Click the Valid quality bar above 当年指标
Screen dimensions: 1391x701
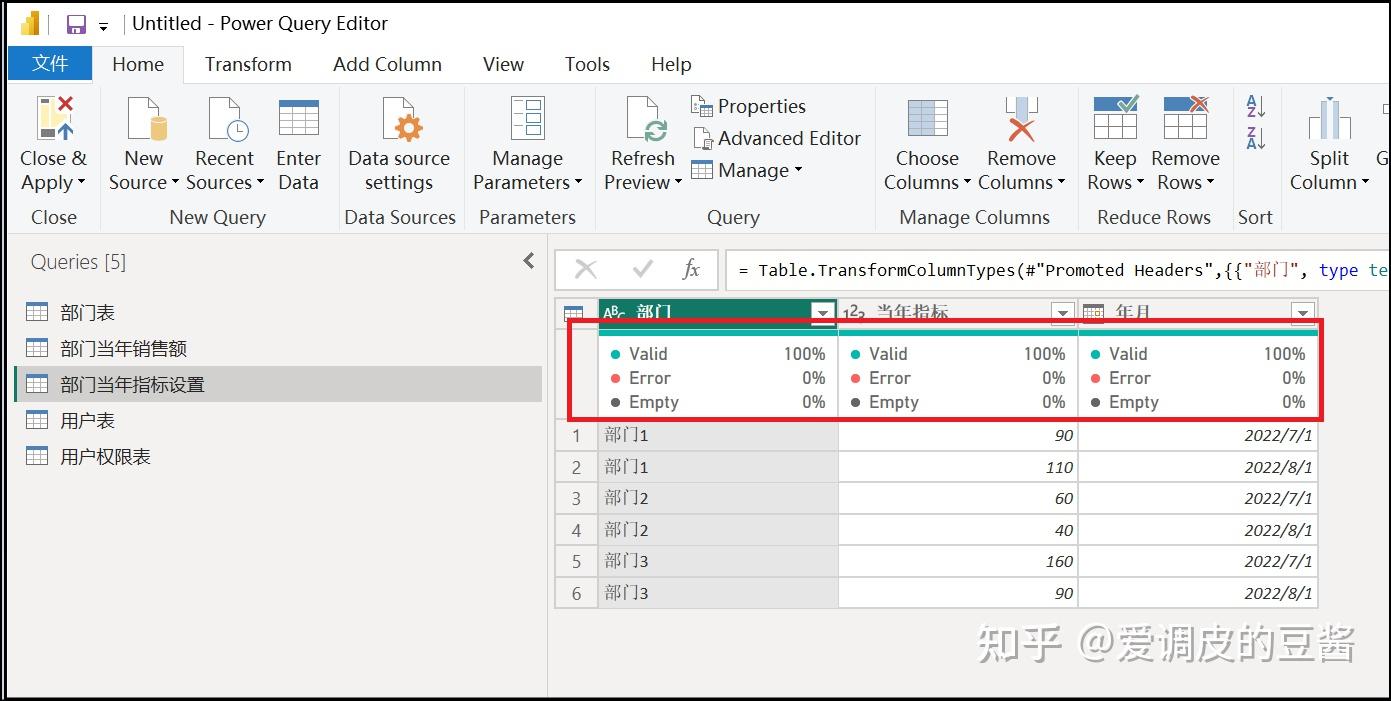(905, 353)
